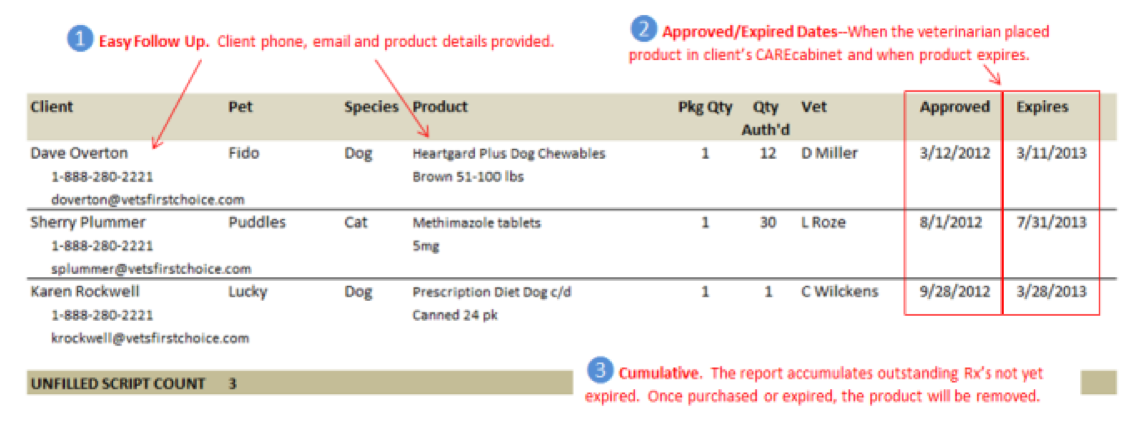The width and height of the screenshot is (1132, 431).
Task: Click Methimazole tablets product entry
Action: pos(476,222)
